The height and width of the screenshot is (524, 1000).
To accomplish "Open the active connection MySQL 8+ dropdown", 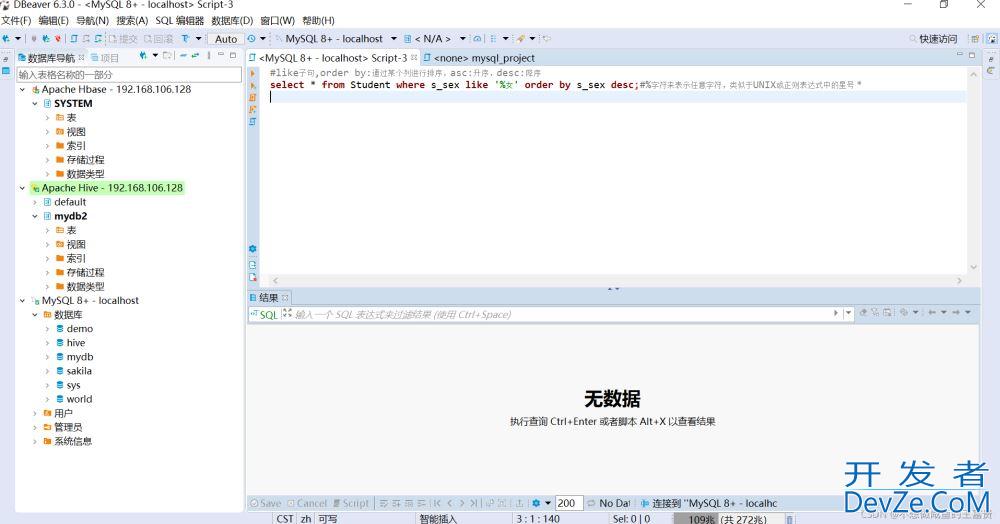I will (x=393, y=39).
